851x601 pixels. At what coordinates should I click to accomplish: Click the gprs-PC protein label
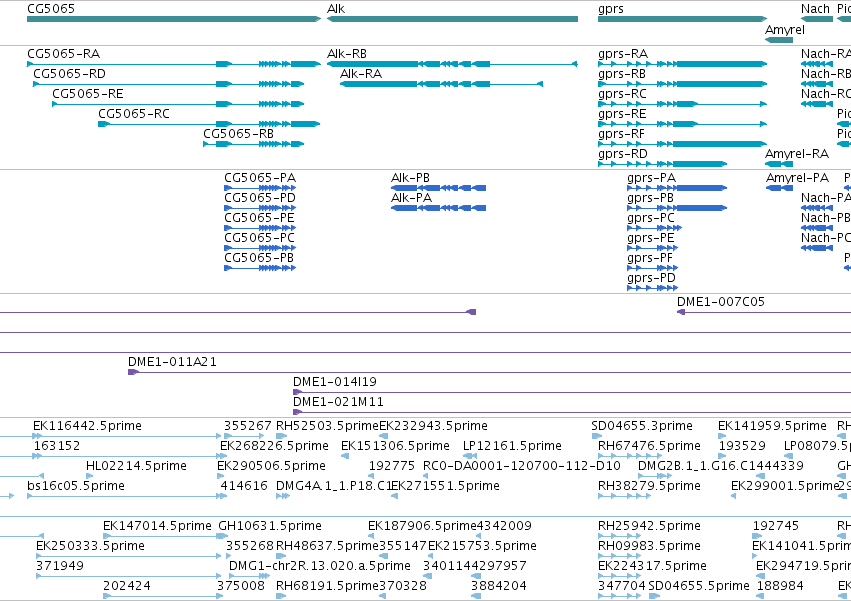[x=651, y=218]
